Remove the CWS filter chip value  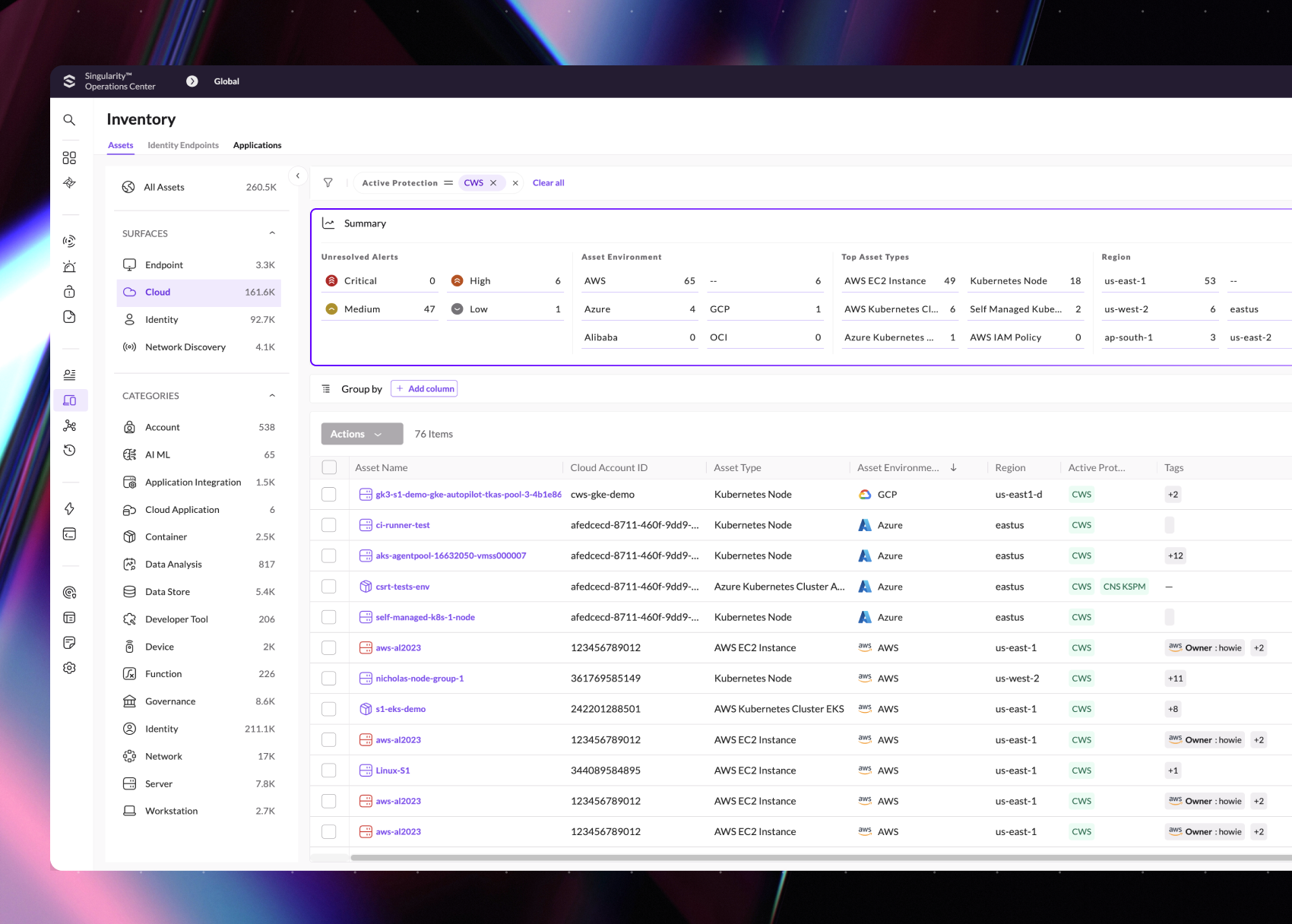pos(493,183)
